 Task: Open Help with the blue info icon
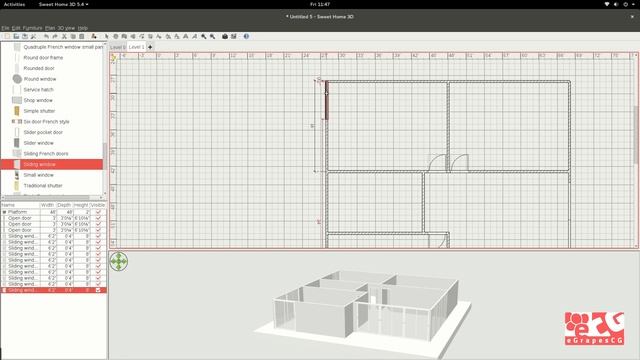(246, 36)
